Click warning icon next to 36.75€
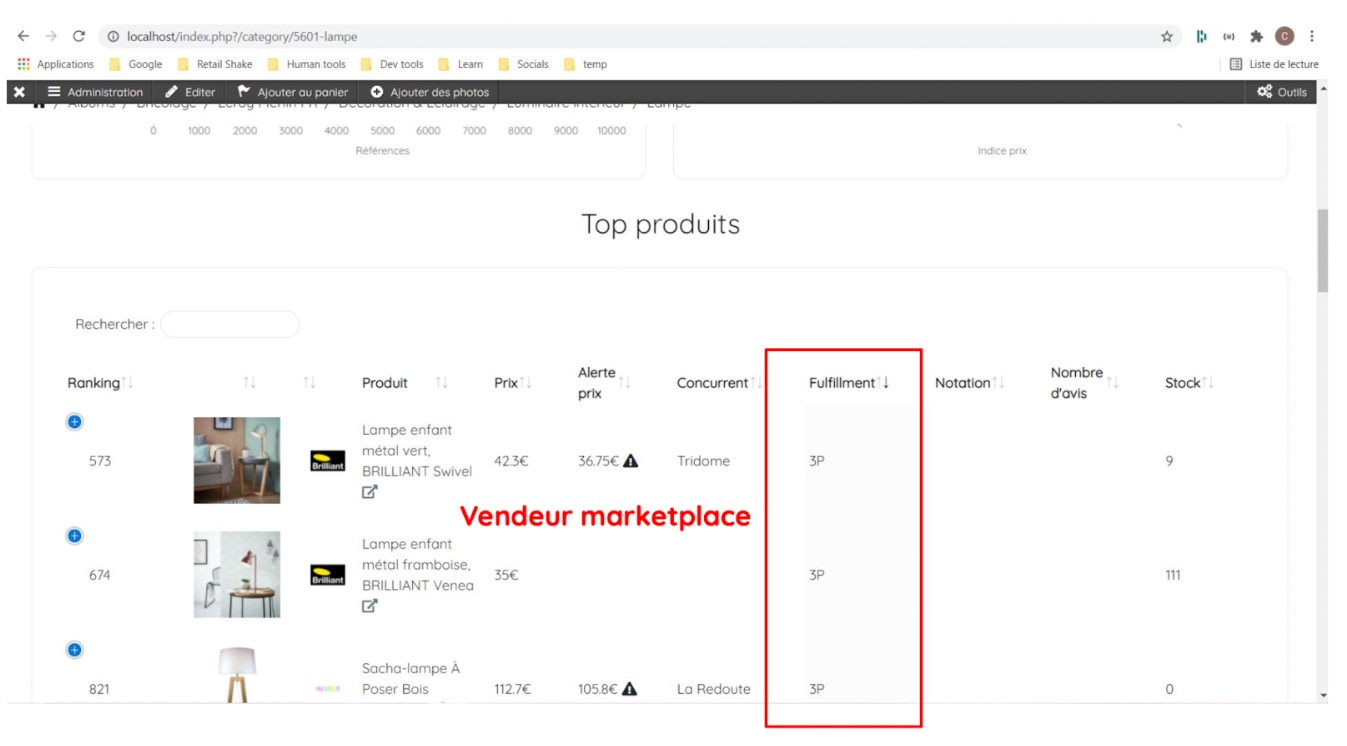 click(x=630, y=461)
